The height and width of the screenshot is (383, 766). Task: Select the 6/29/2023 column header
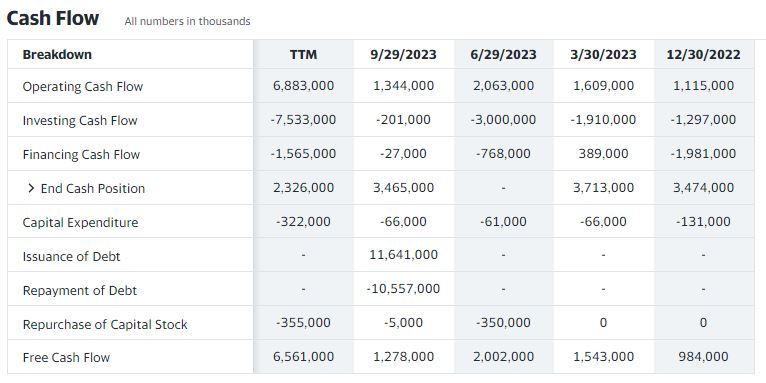[x=504, y=54]
